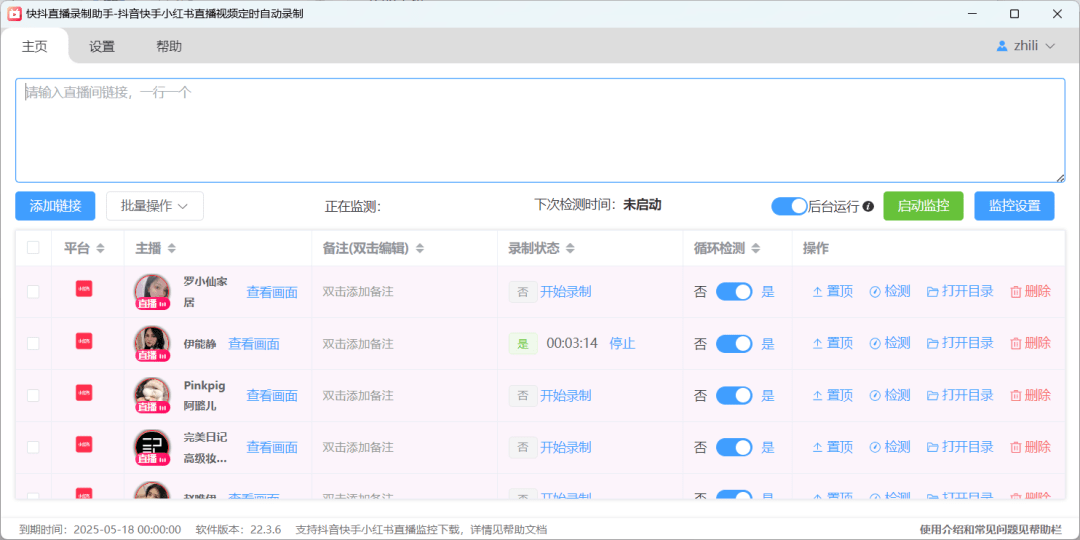
Task: Switch to the 帮助 tab
Action: pos(169,47)
